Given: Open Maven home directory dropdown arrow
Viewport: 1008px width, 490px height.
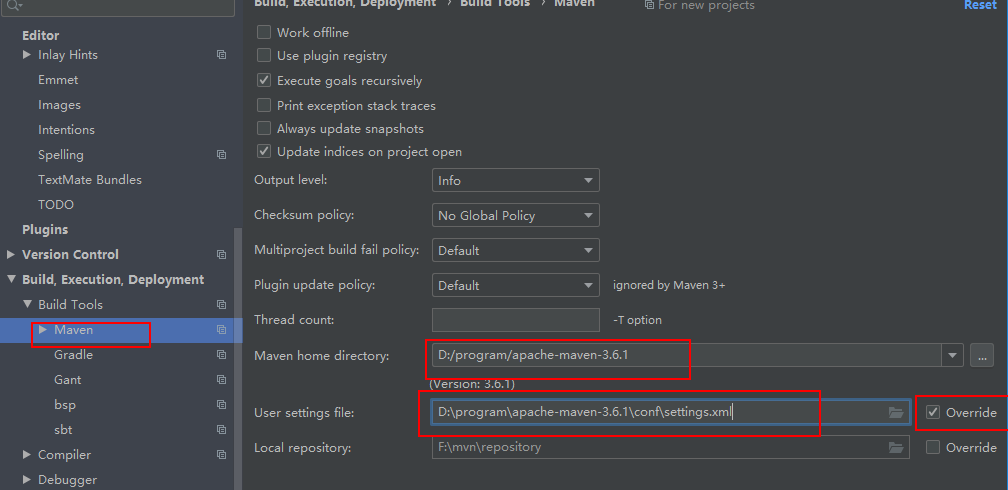Looking at the screenshot, I should (953, 355).
